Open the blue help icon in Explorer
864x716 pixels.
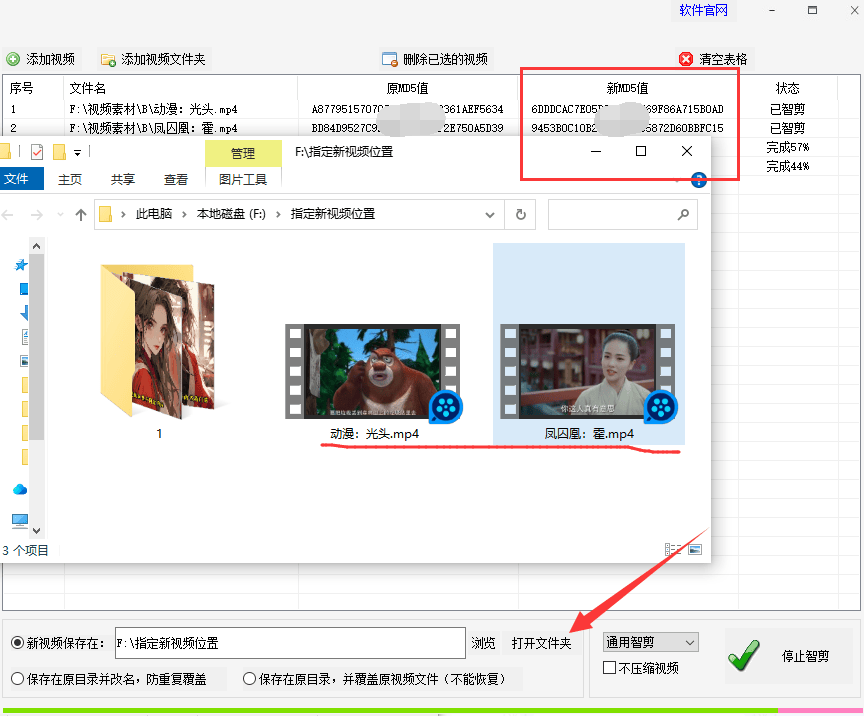699,180
